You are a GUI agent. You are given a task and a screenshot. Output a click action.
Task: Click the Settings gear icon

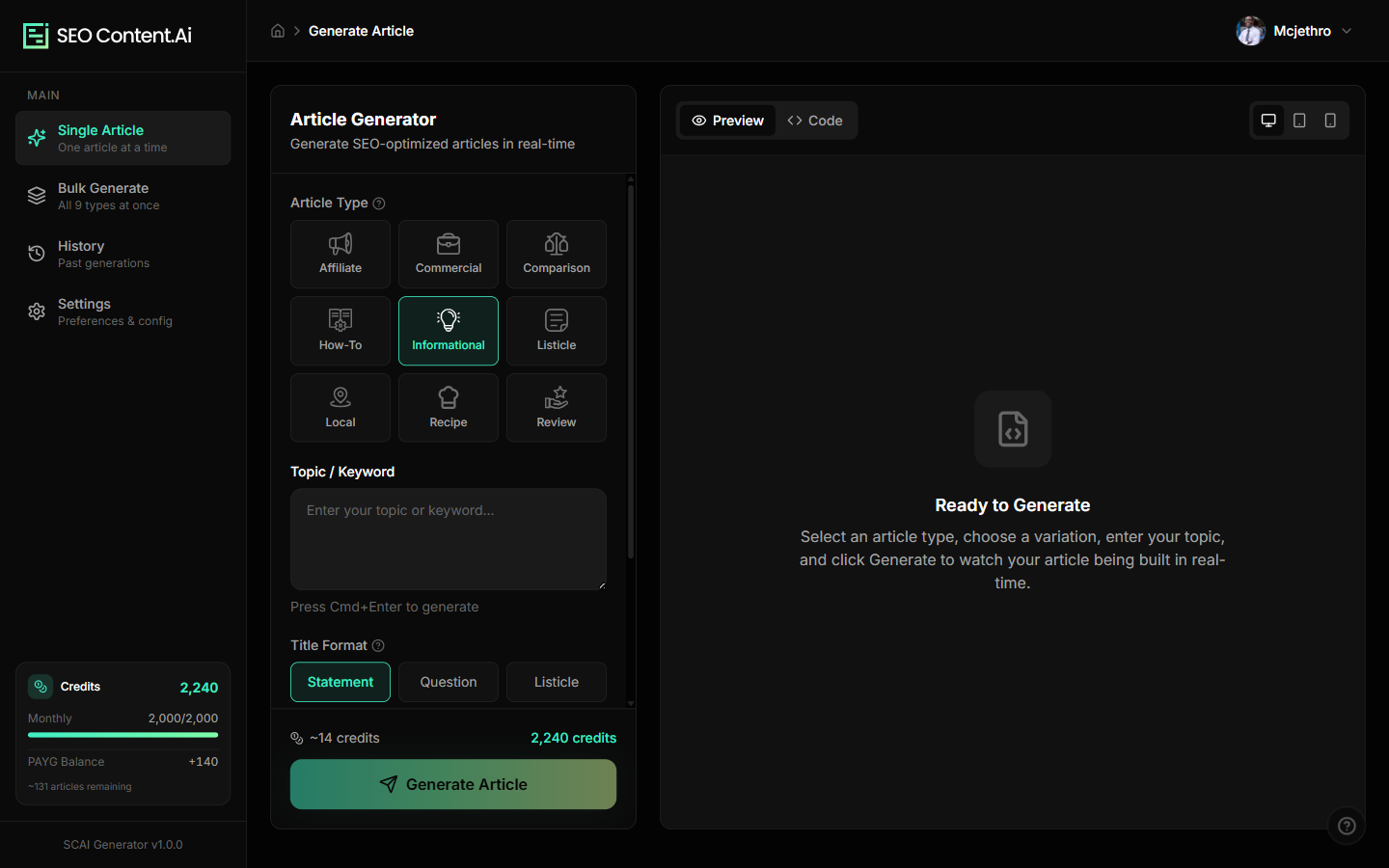[x=37, y=312]
